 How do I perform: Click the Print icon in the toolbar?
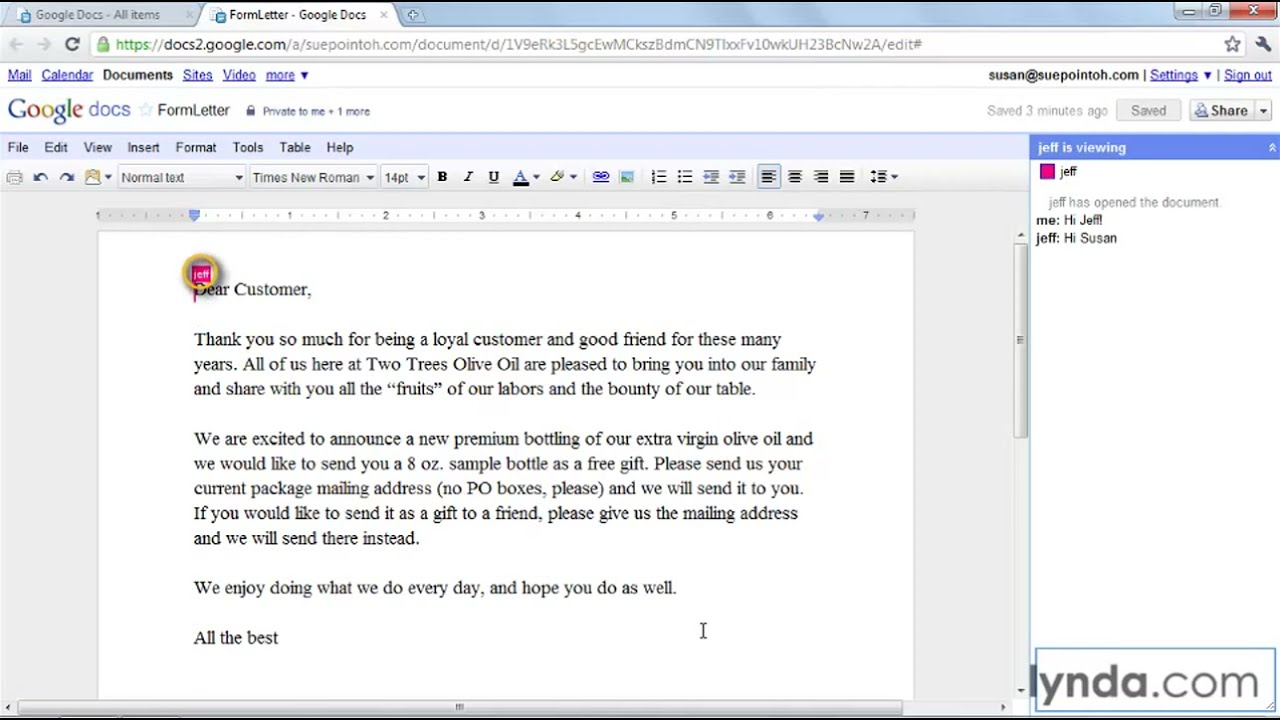point(14,177)
